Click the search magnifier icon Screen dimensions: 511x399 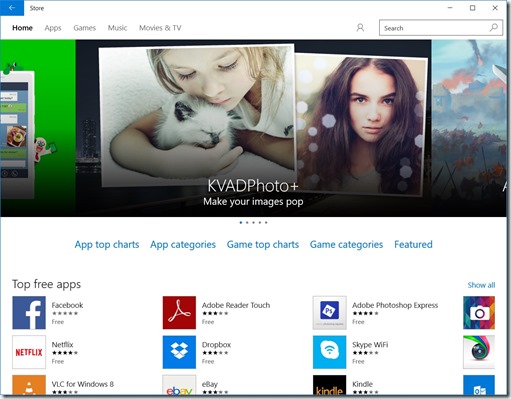[x=494, y=28]
